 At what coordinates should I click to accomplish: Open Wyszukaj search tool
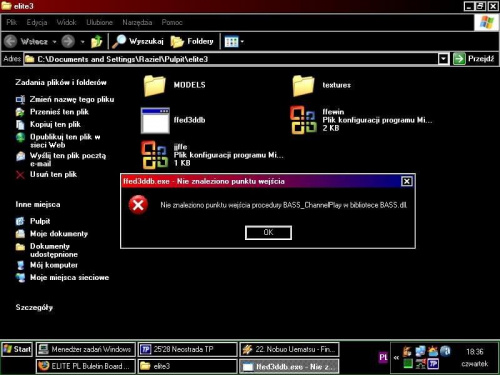click(138, 41)
